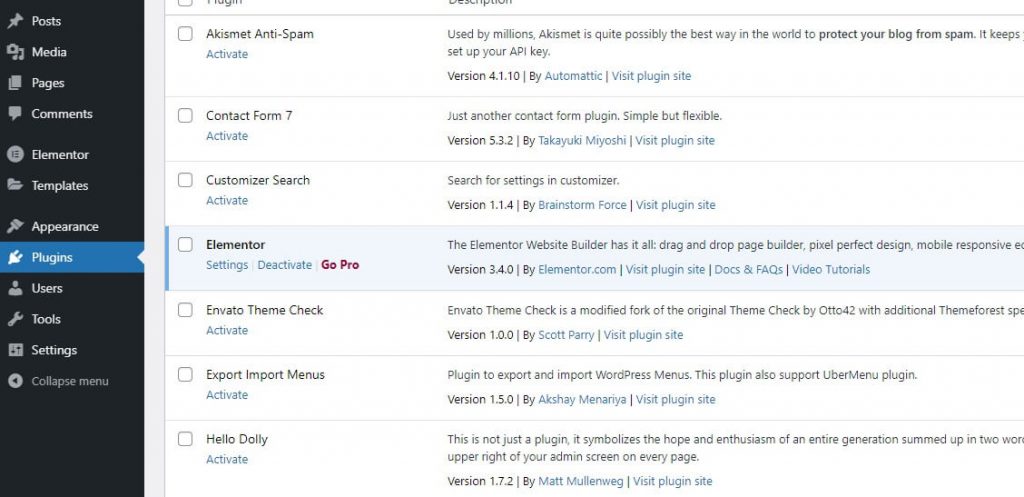The width and height of the screenshot is (1024, 497).
Task: Click Elementor Go Pro link
Action: [x=340, y=265]
